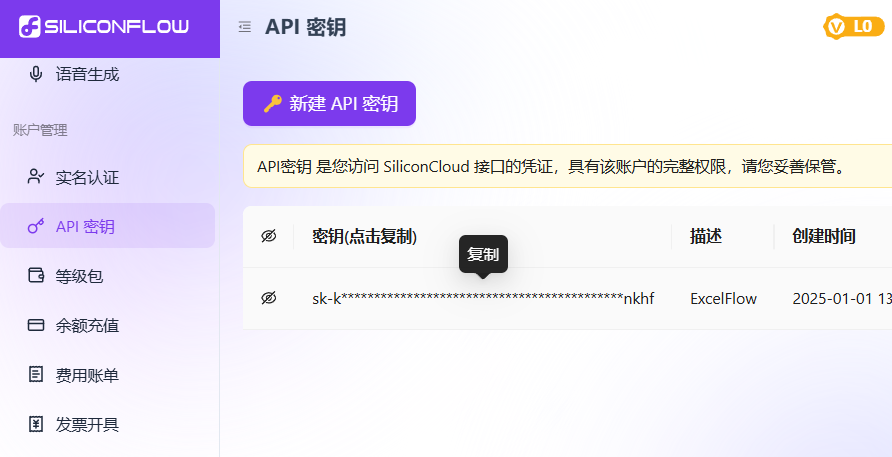Collapse the sidebar with the menu-fold icon

coord(245,27)
